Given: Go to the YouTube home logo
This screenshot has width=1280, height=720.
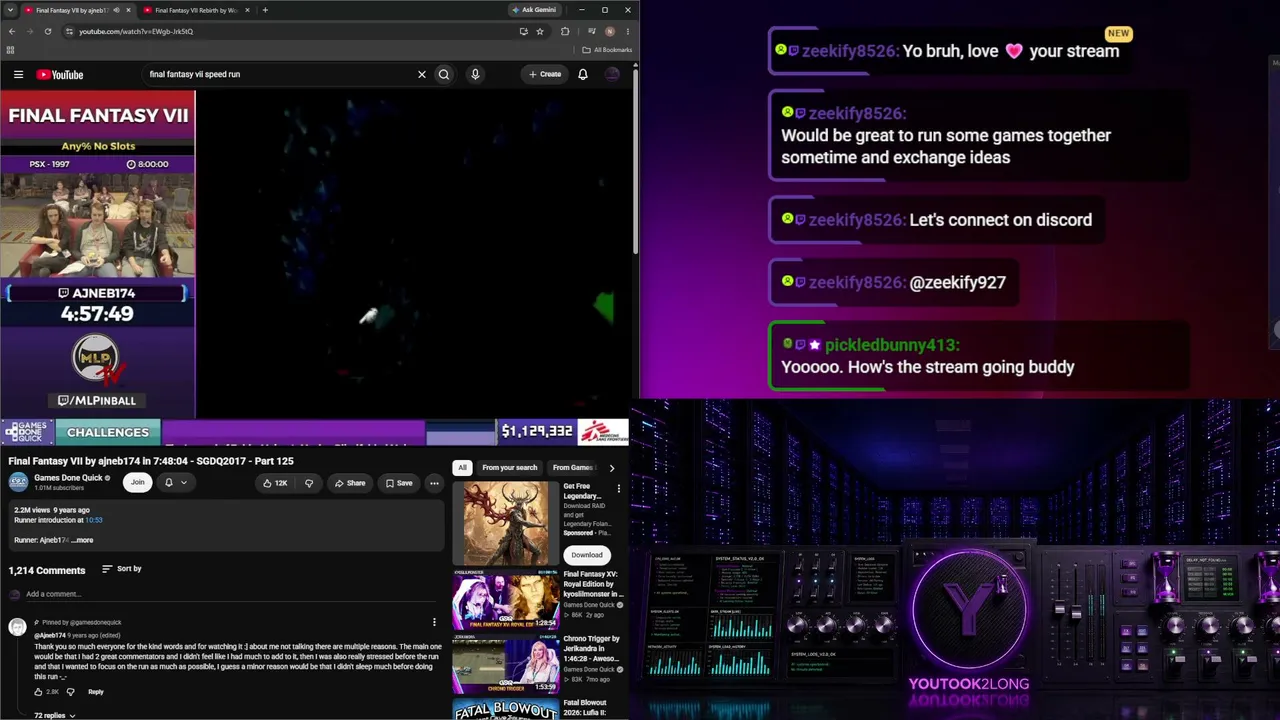Looking at the screenshot, I should (60, 74).
